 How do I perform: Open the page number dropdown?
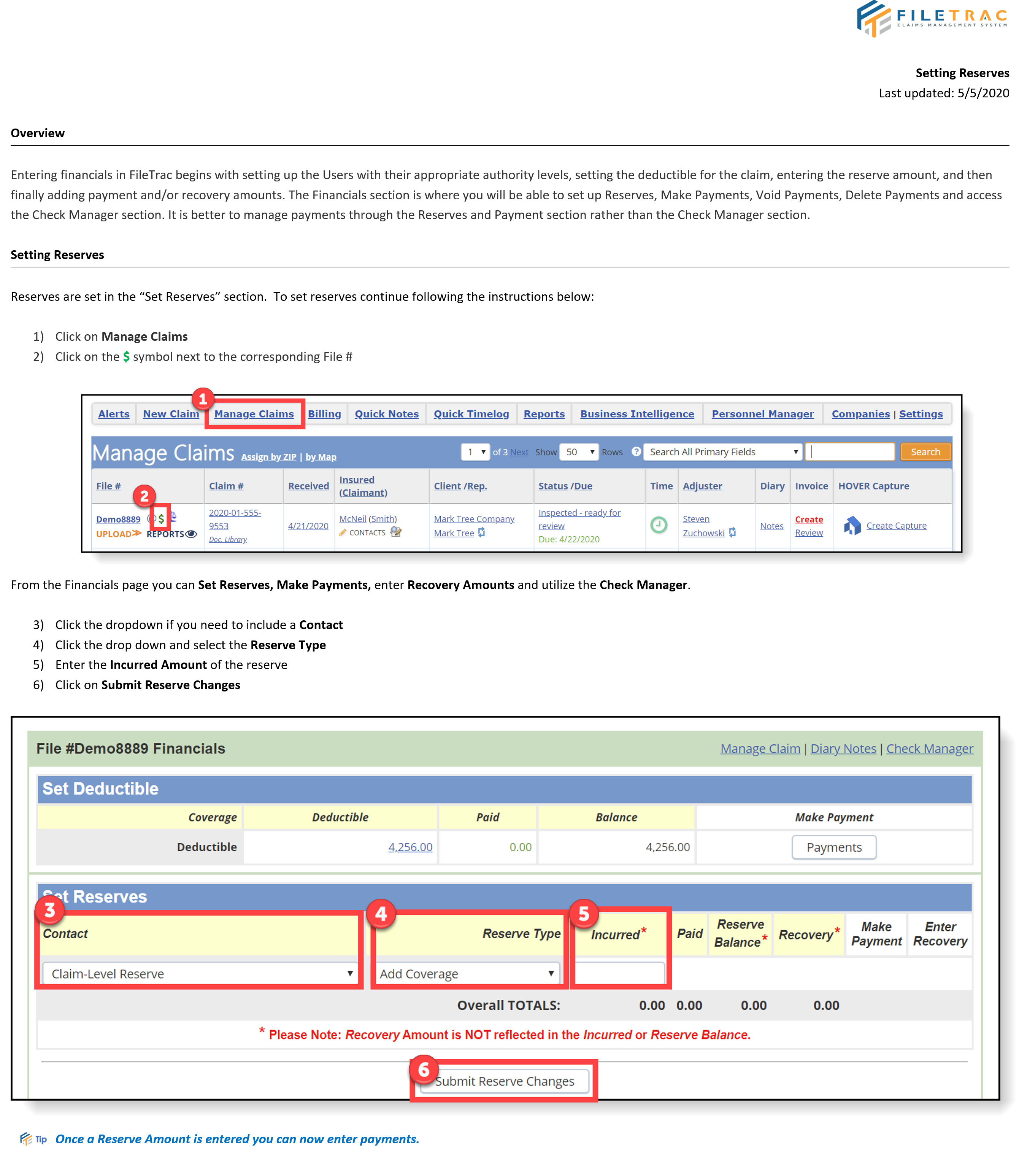pos(475,452)
